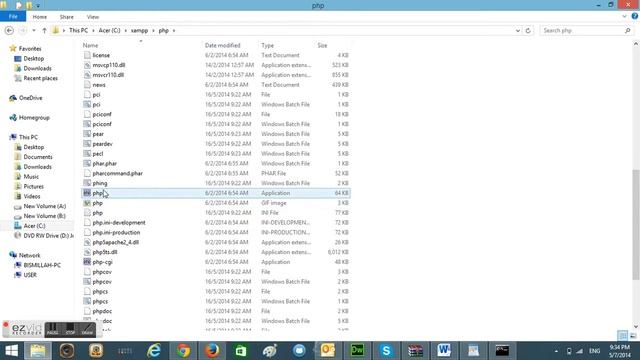This screenshot has width=640, height=360.
Task: Select OneDrive in the navigation pane
Action: (x=30, y=98)
